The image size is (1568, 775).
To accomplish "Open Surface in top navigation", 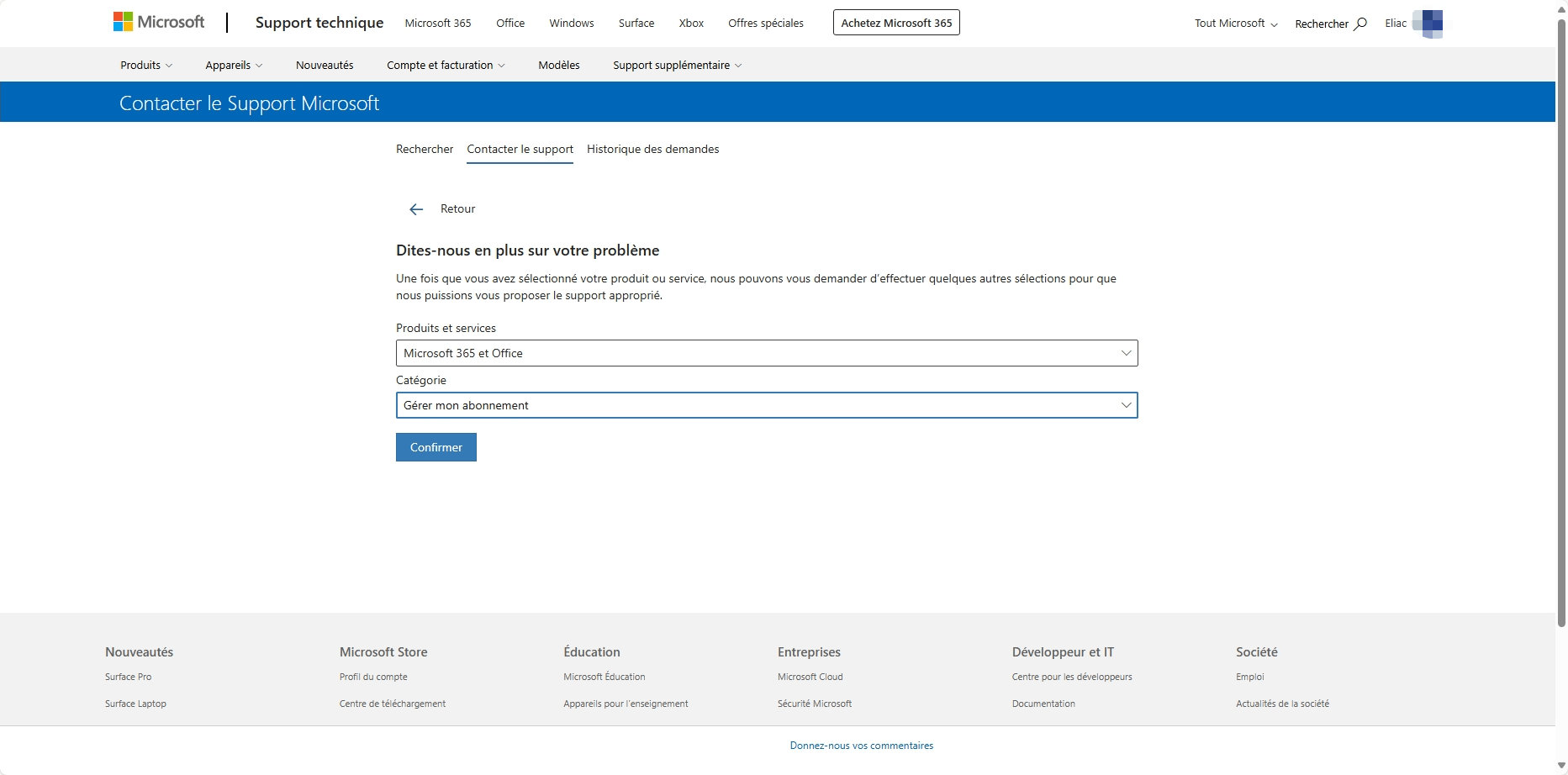I will coord(636,23).
